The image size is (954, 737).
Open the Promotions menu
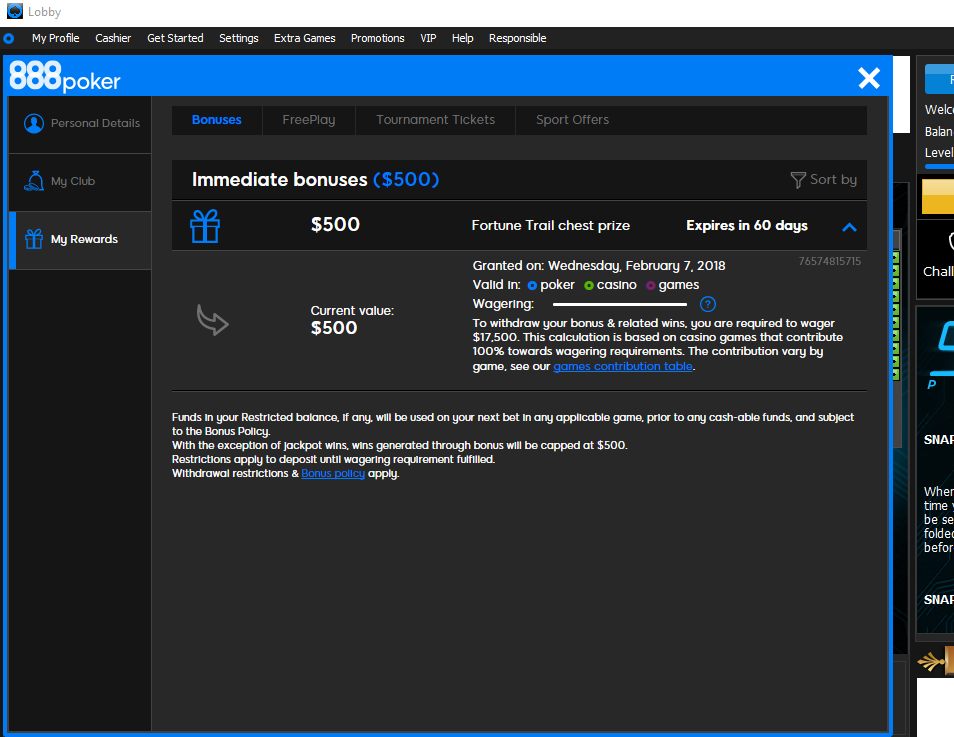(x=378, y=38)
